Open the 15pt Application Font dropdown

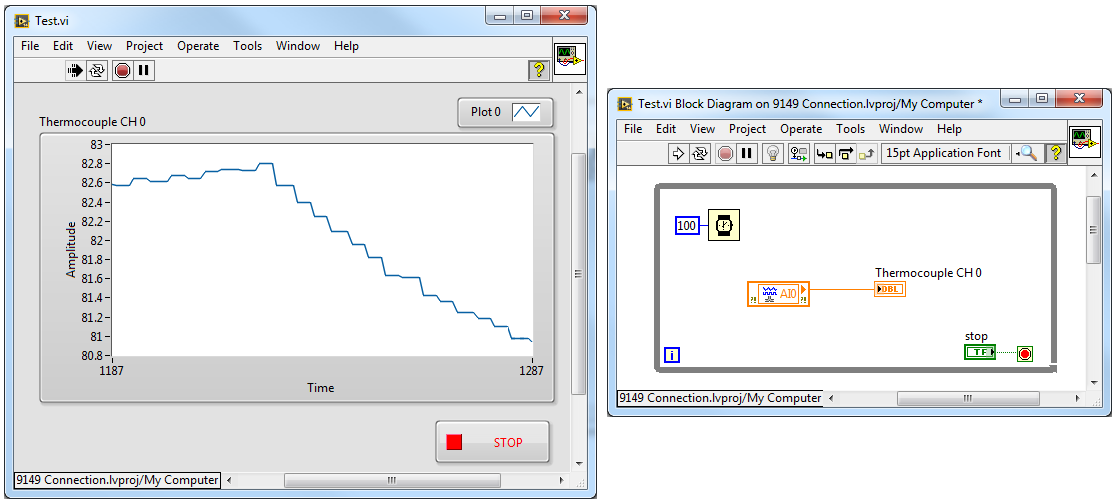[945, 153]
